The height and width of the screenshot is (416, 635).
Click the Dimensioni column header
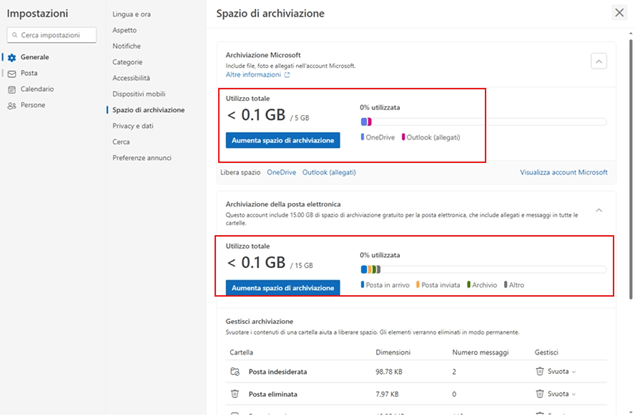click(393, 352)
